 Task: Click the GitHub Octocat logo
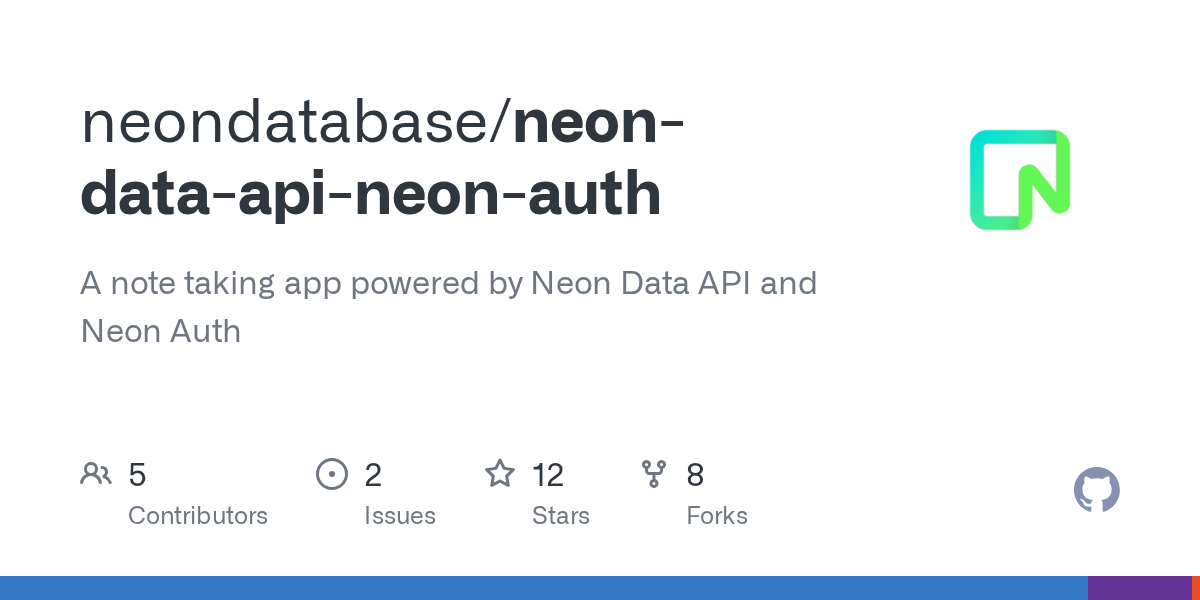1096,490
